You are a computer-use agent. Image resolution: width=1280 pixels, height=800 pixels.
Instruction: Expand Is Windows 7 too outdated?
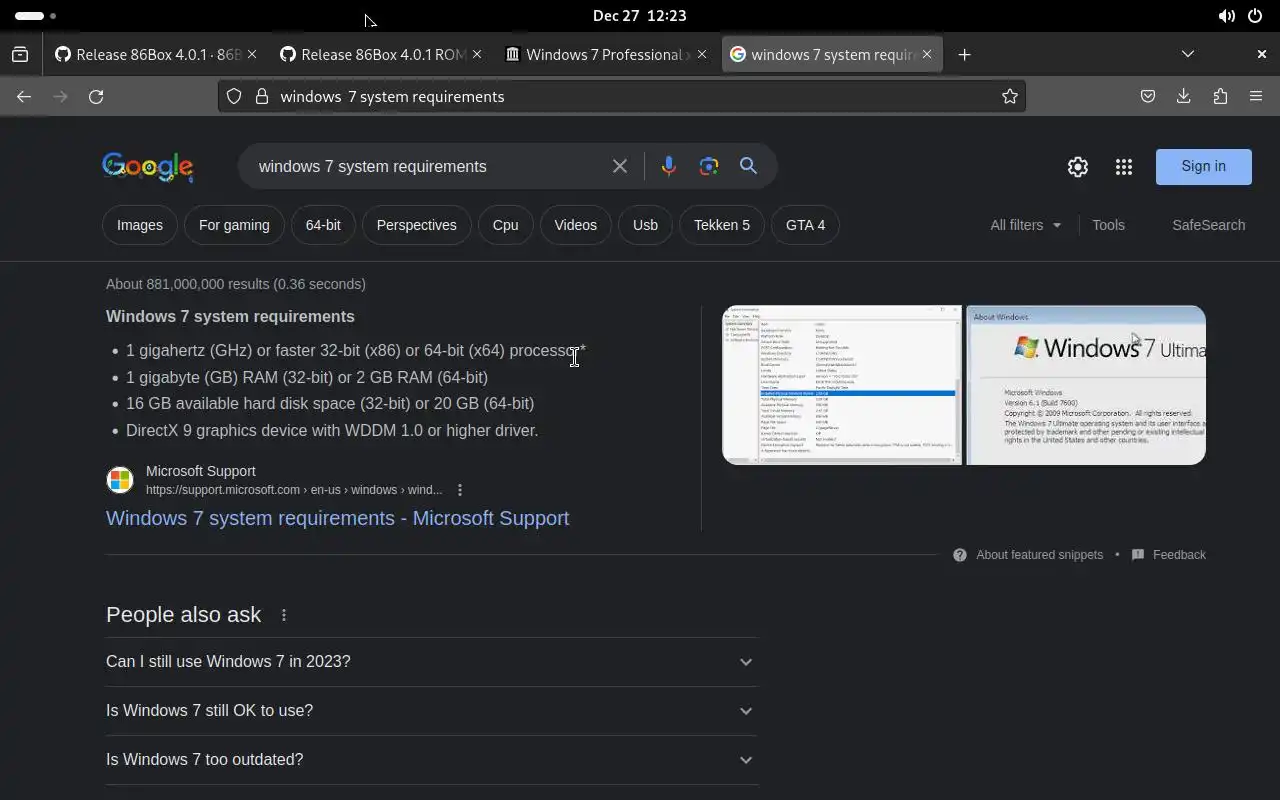click(432, 760)
